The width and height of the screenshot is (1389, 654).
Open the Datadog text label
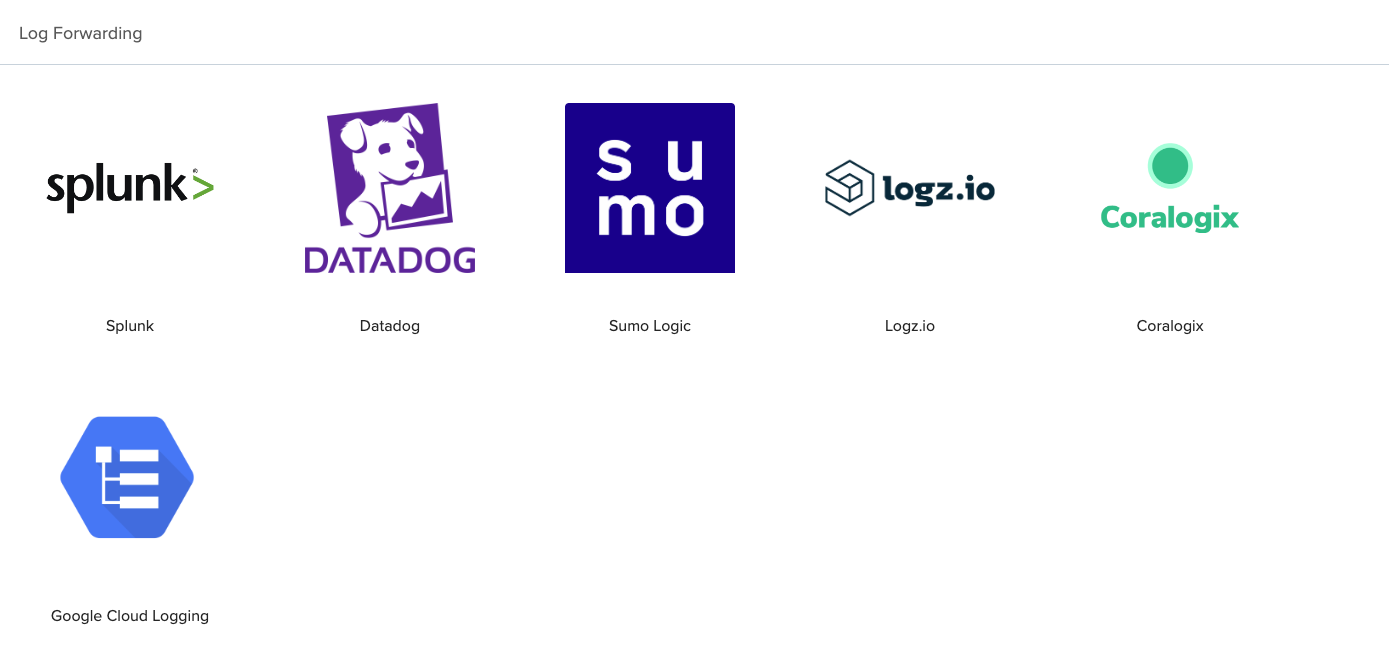(390, 326)
